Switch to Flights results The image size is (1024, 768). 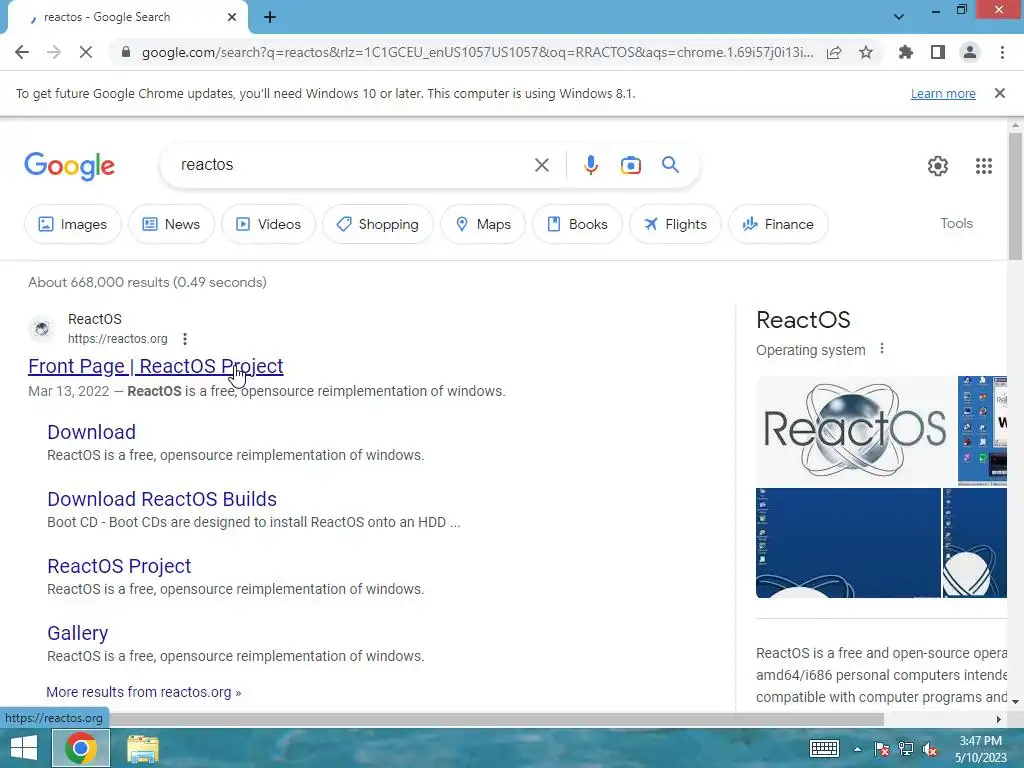click(675, 224)
